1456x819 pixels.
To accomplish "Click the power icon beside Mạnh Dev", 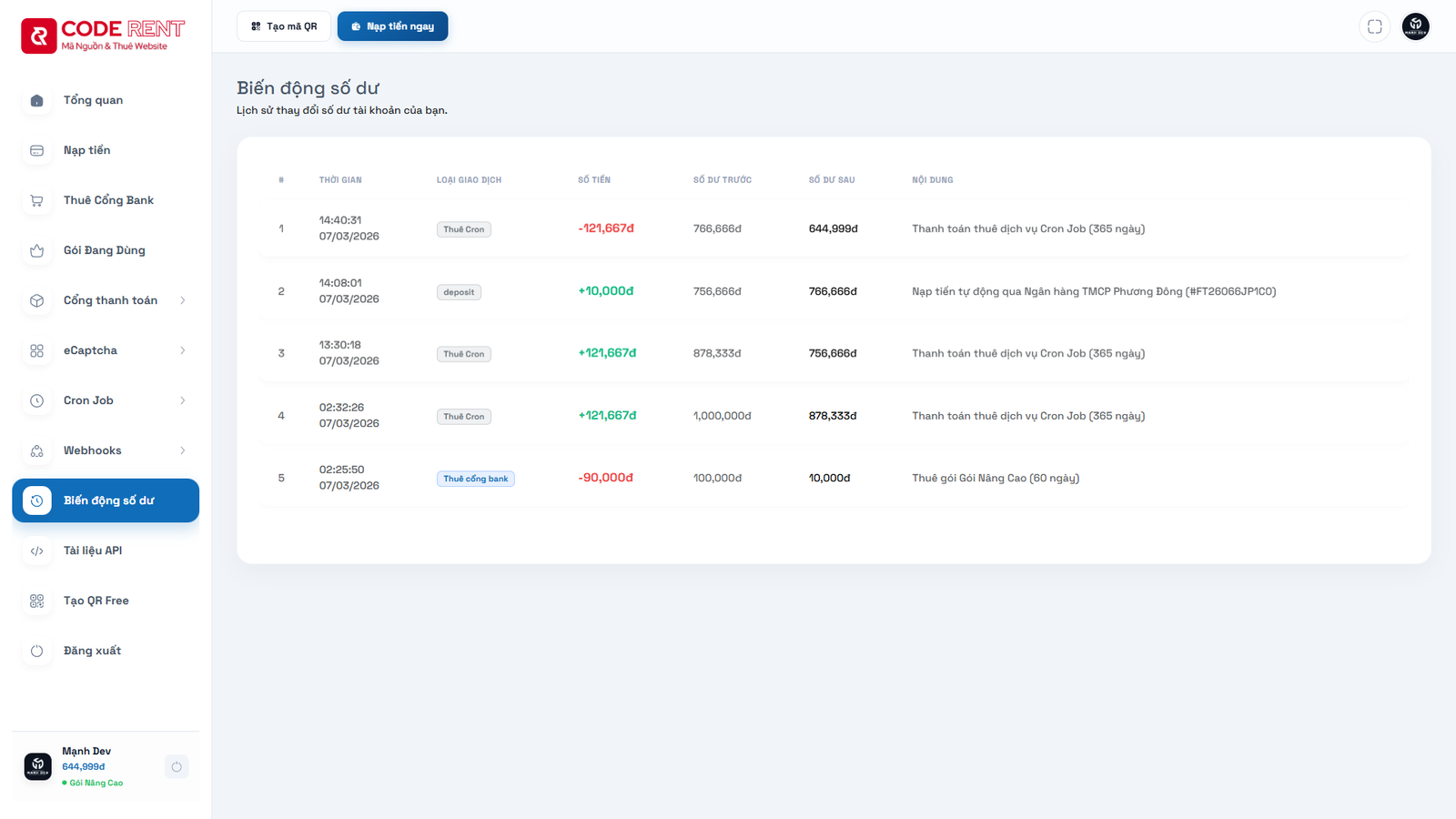I will tap(177, 767).
